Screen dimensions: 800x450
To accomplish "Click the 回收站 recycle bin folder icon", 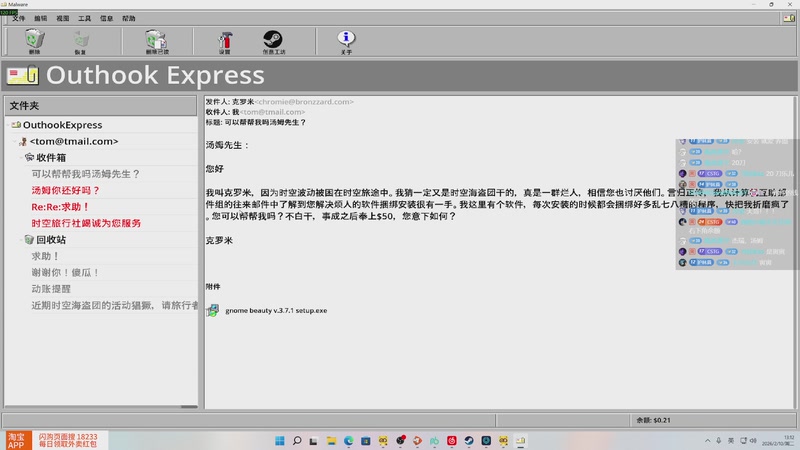I will click(29, 239).
